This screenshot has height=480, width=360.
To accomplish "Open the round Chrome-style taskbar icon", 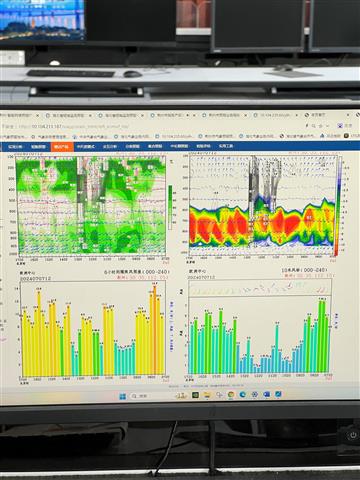I will point(231,395).
